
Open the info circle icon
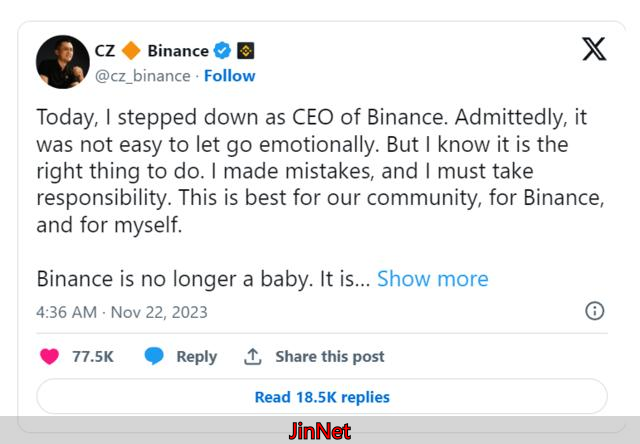pyautogui.click(x=594, y=310)
